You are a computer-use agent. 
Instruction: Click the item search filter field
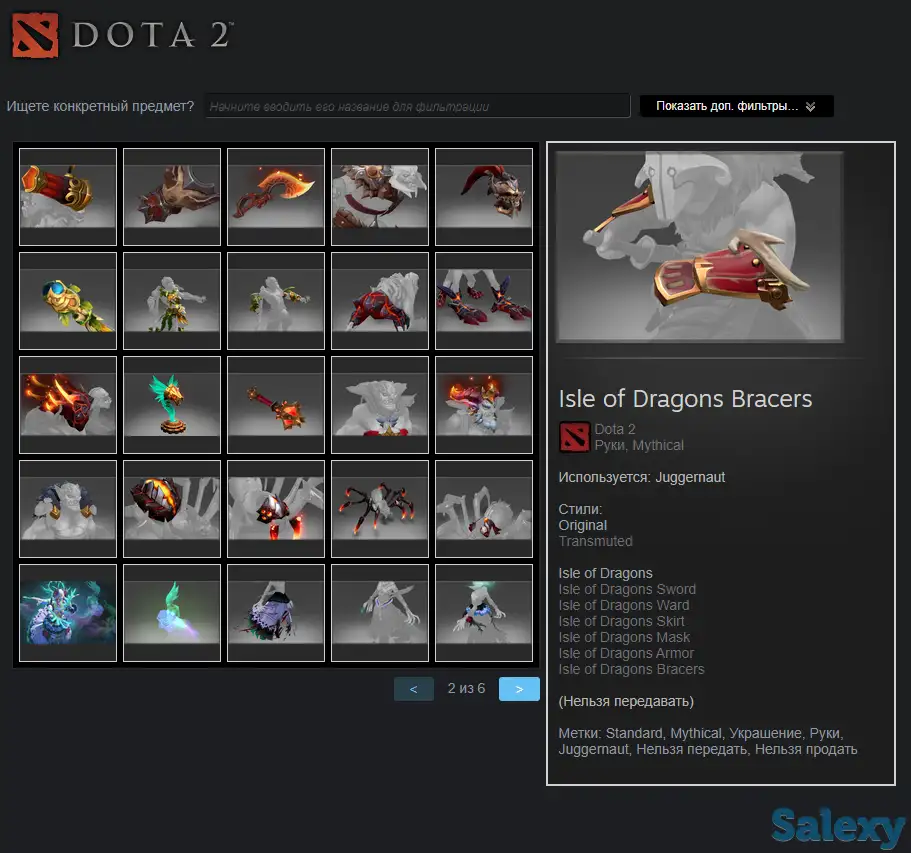point(417,106)
